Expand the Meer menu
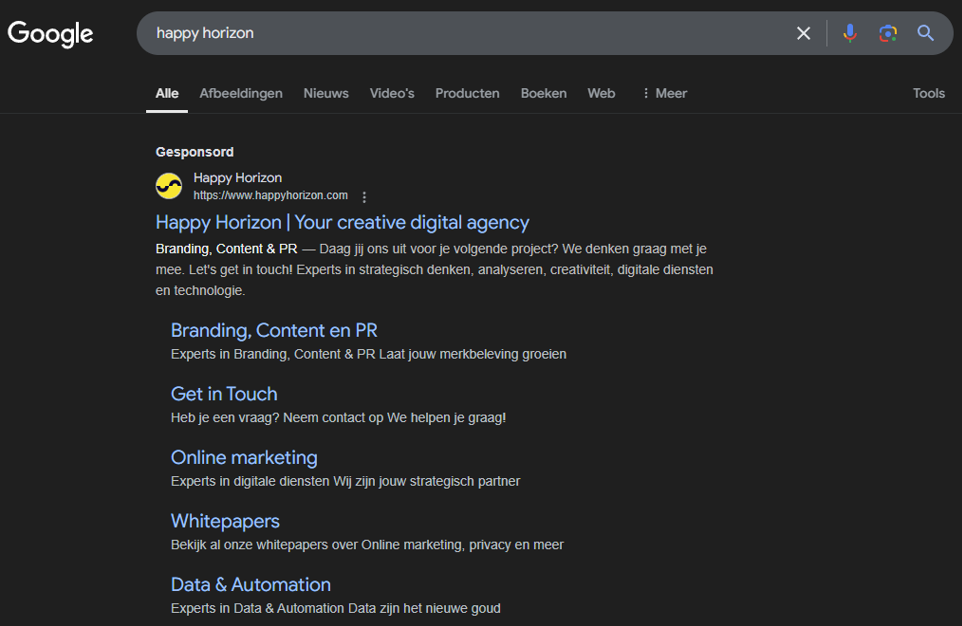The width and height of the screenshot is (962, 626). [x=664, y=93]
